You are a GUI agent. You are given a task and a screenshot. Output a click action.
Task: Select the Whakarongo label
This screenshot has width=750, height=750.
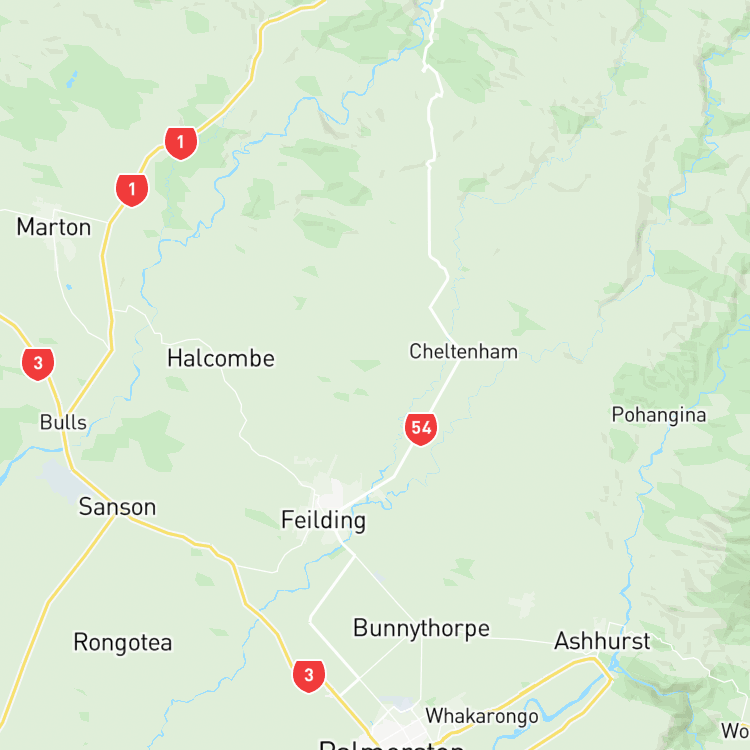[482, 716]
